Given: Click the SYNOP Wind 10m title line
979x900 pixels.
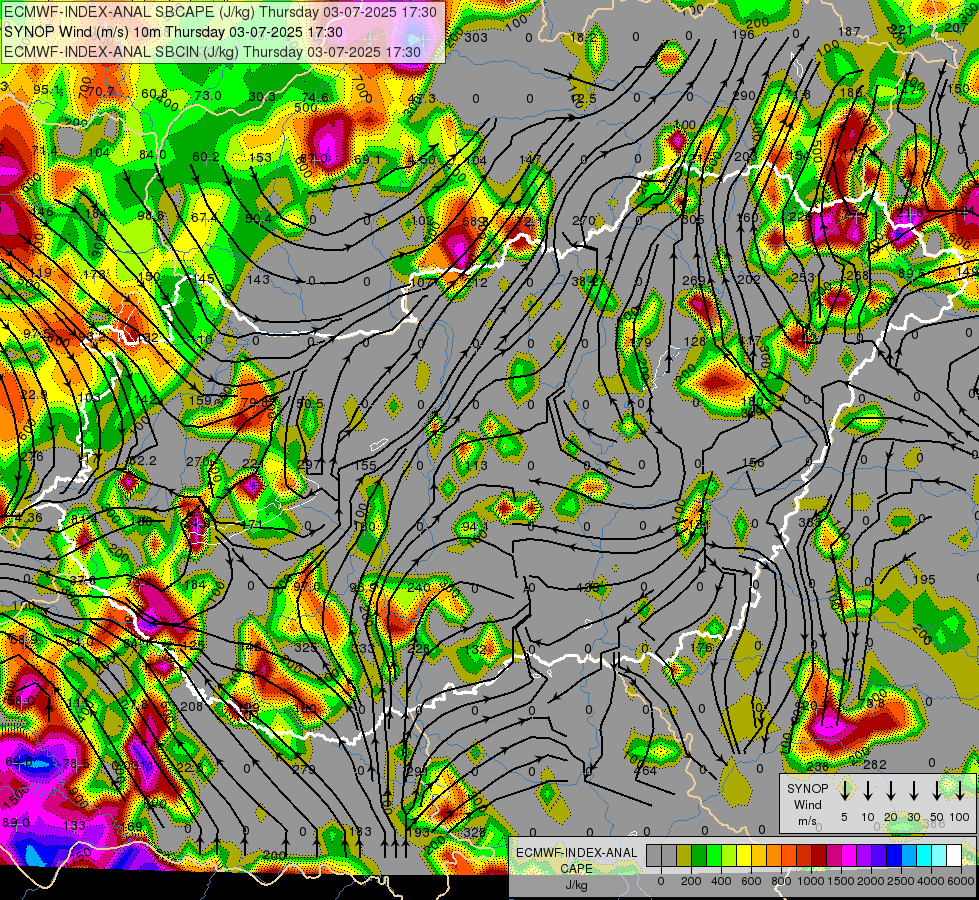Looking at the screenshot, I should (x=173, y=32).
